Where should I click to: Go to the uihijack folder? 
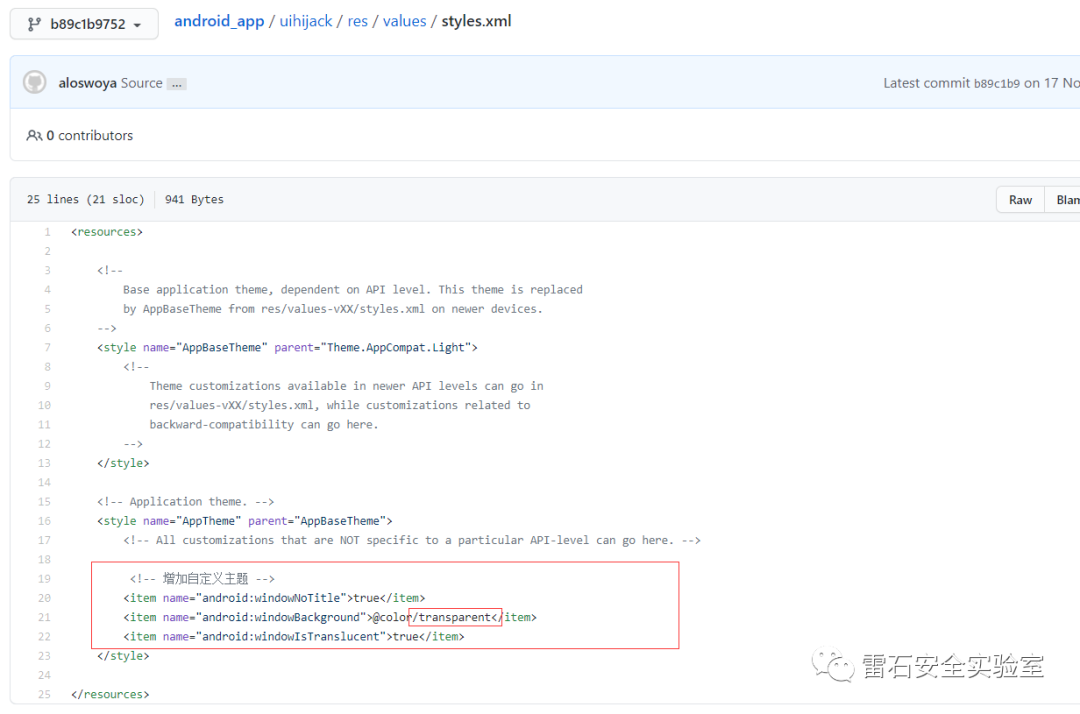tap(306, 21)
